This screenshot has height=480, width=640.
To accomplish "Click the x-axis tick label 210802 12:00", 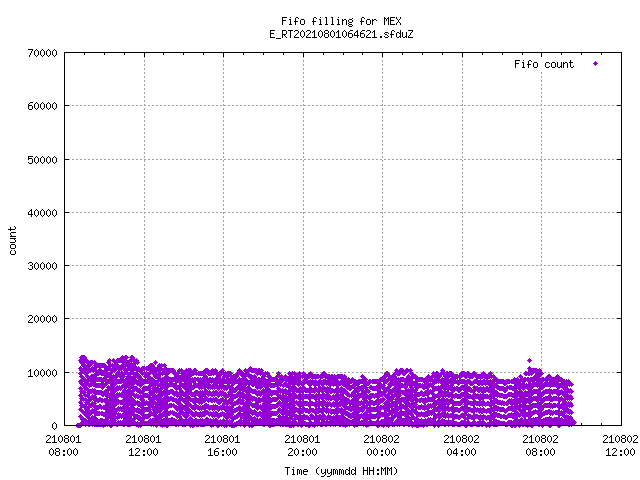I will [x=620, y=446].
